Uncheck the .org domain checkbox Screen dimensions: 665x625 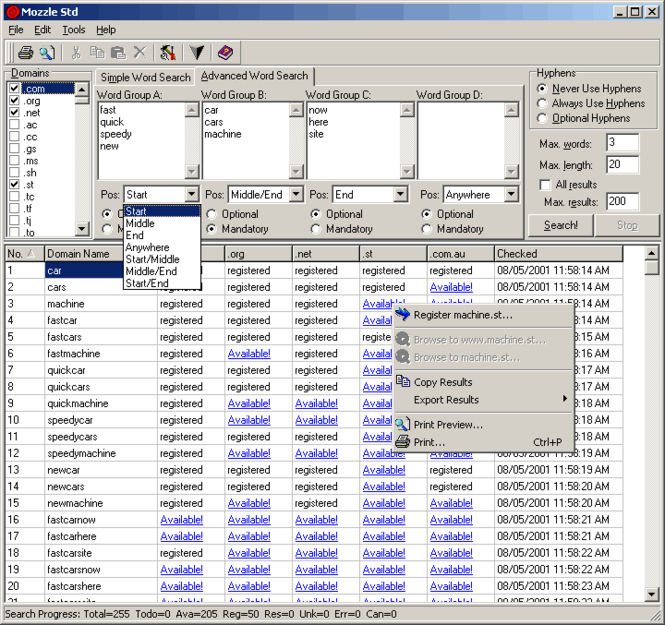14,101
